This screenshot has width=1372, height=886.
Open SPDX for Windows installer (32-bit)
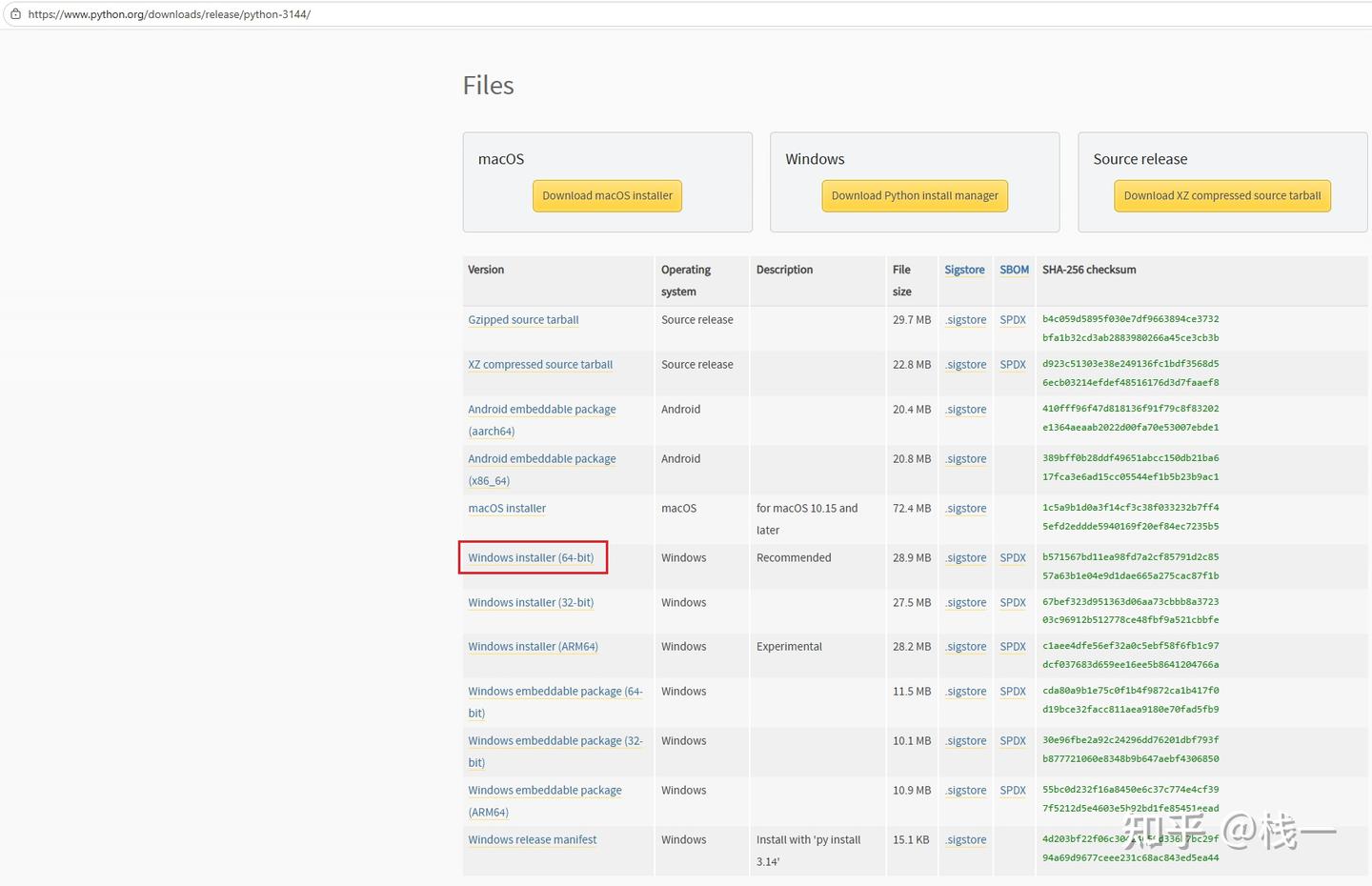pyautogui.click(x=1013, y=603)
